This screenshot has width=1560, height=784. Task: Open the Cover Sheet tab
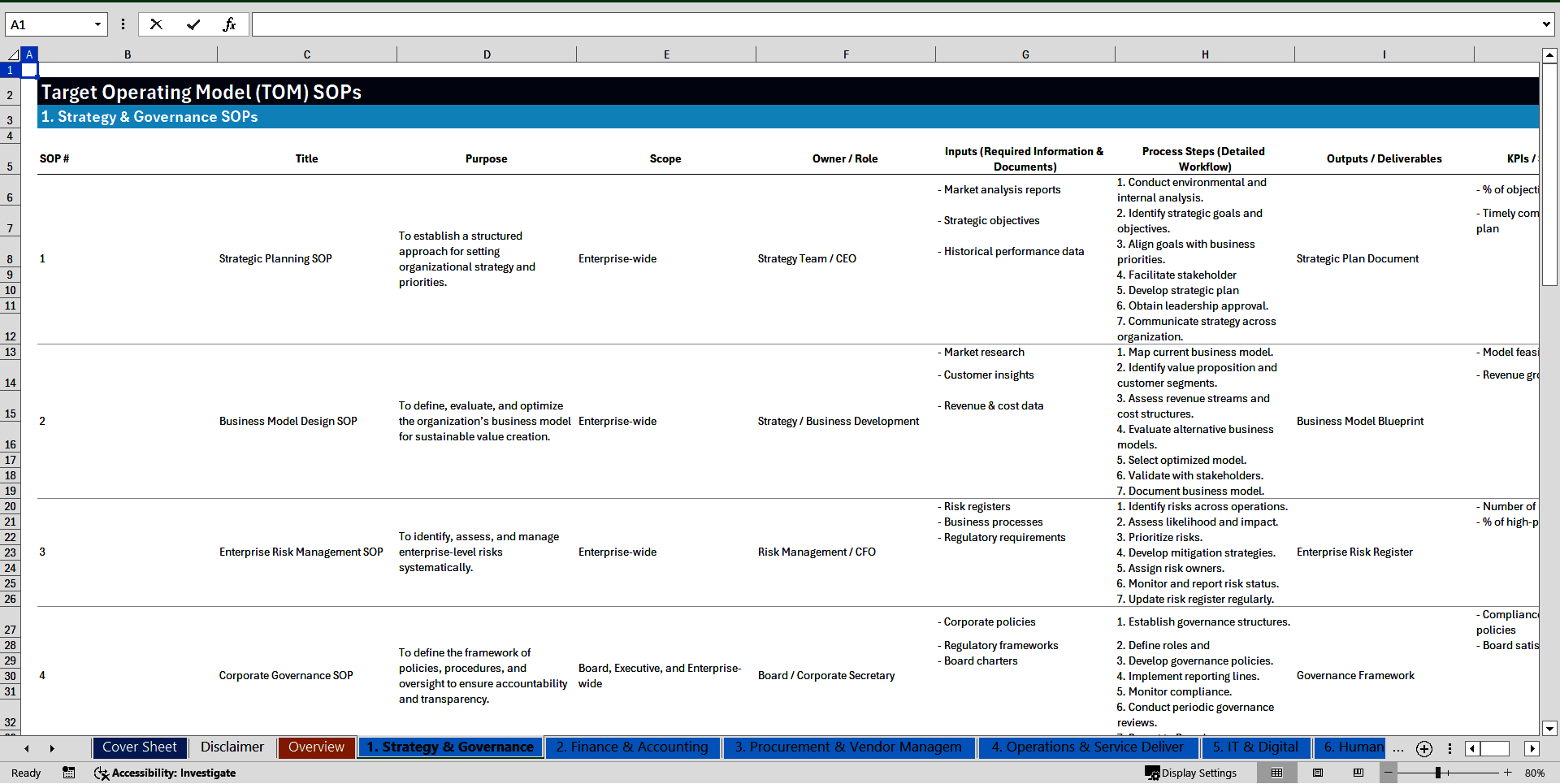click(x=139, y=747)
